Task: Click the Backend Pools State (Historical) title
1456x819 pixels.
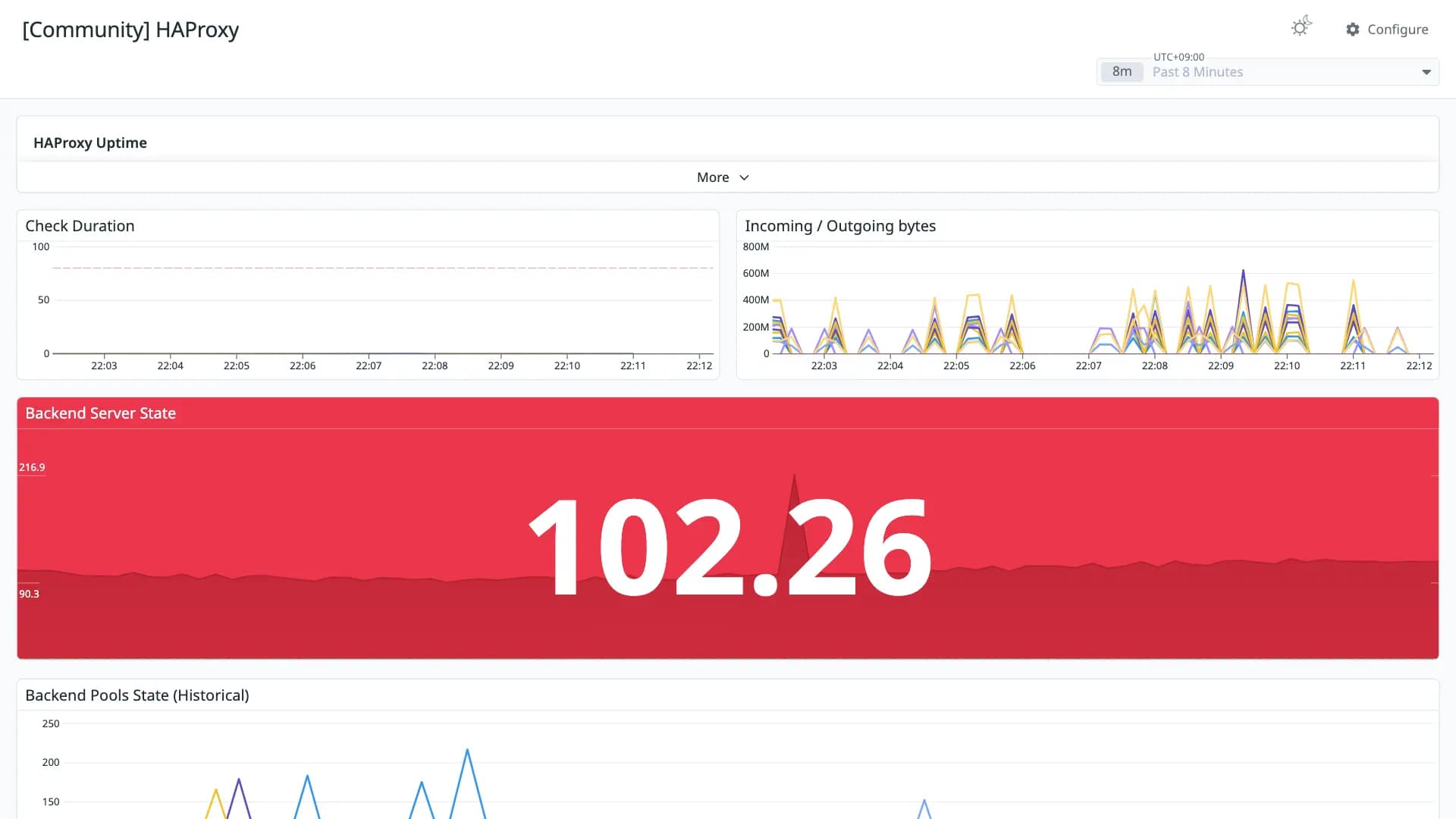Action: click(x=137, y=695)
